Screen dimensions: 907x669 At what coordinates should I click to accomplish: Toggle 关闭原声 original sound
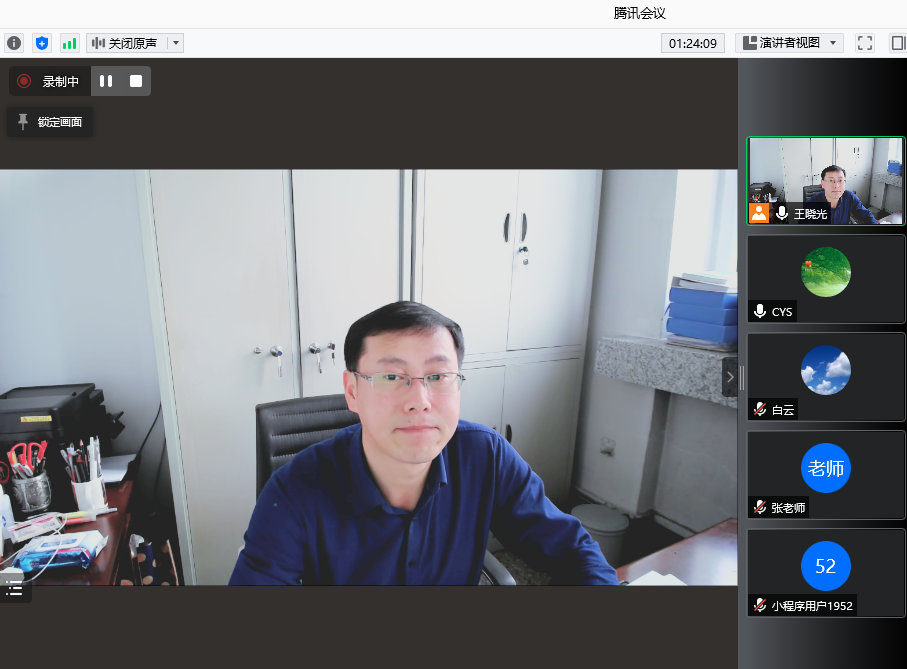pos(125,43)
